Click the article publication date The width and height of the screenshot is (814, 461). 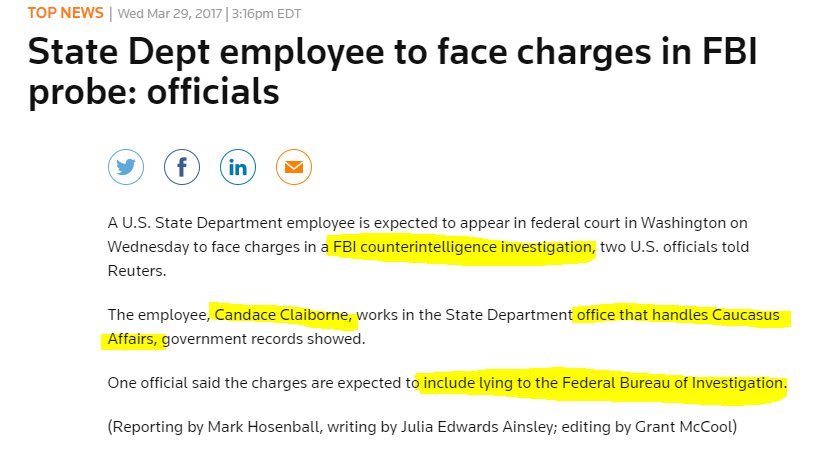[170, 13]
